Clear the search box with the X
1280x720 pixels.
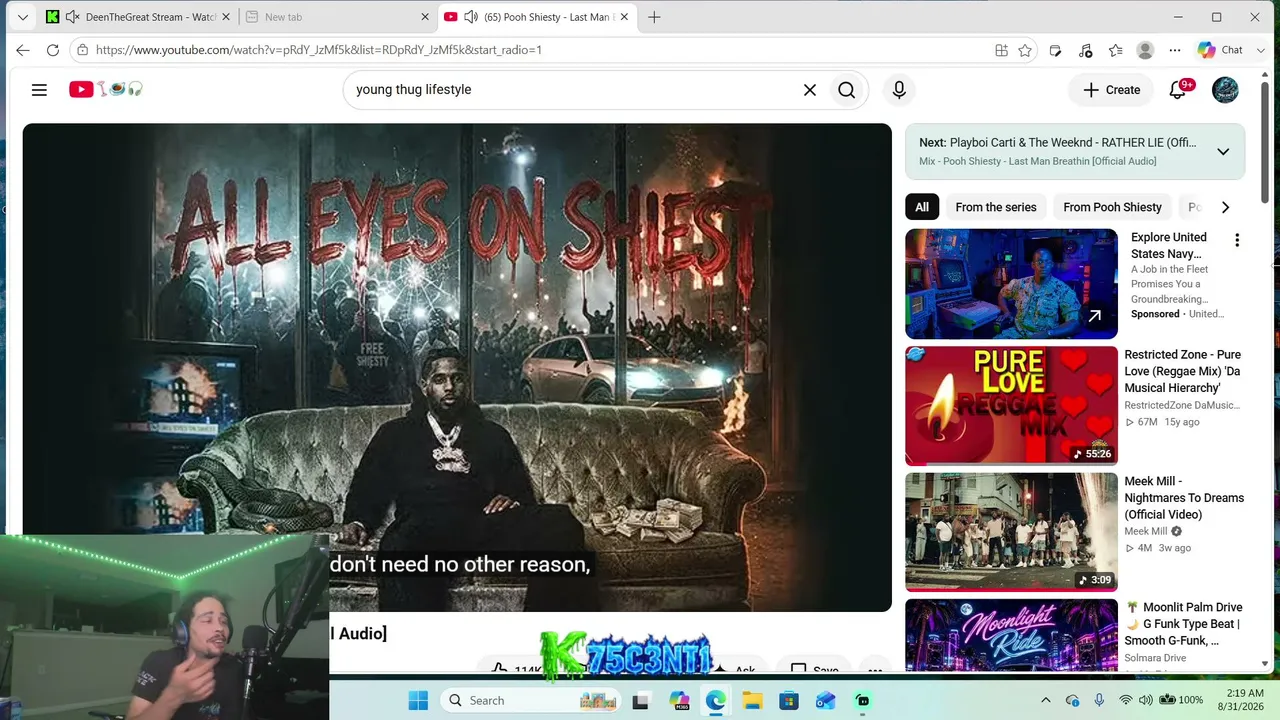(810, 90)
